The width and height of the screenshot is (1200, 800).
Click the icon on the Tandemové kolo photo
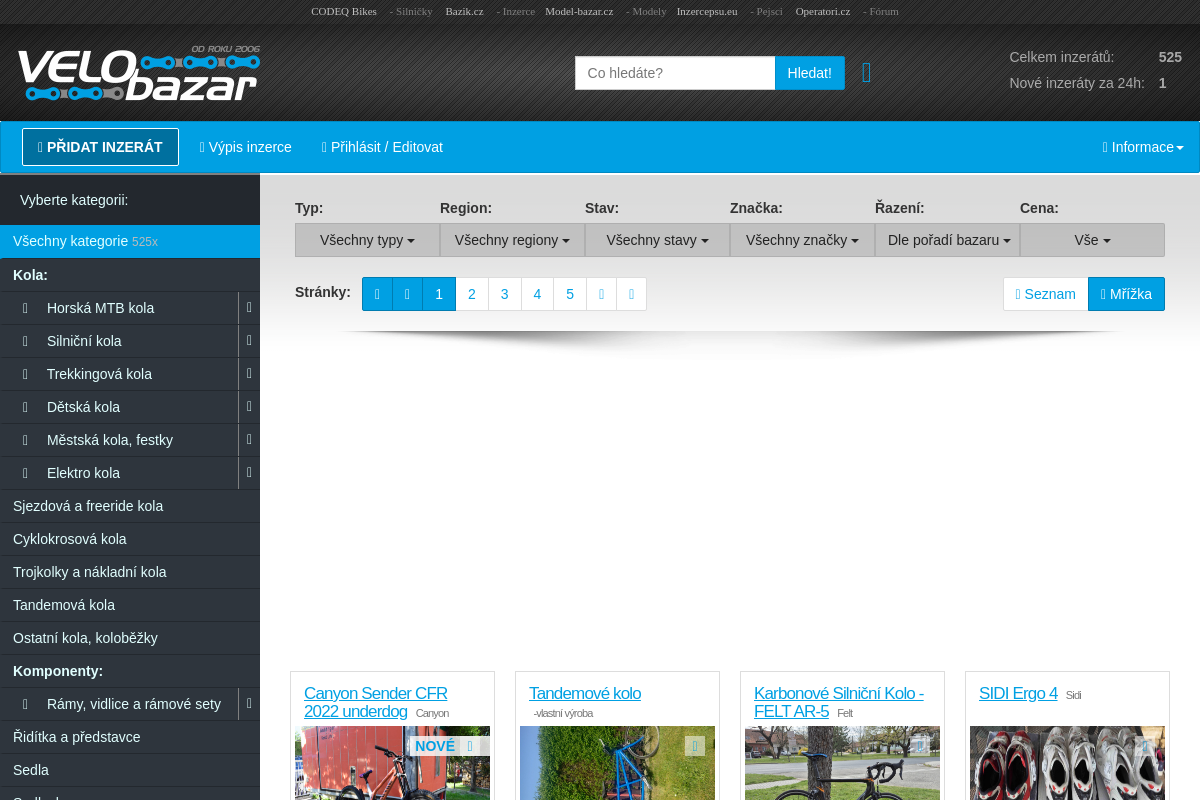(695, 746)
